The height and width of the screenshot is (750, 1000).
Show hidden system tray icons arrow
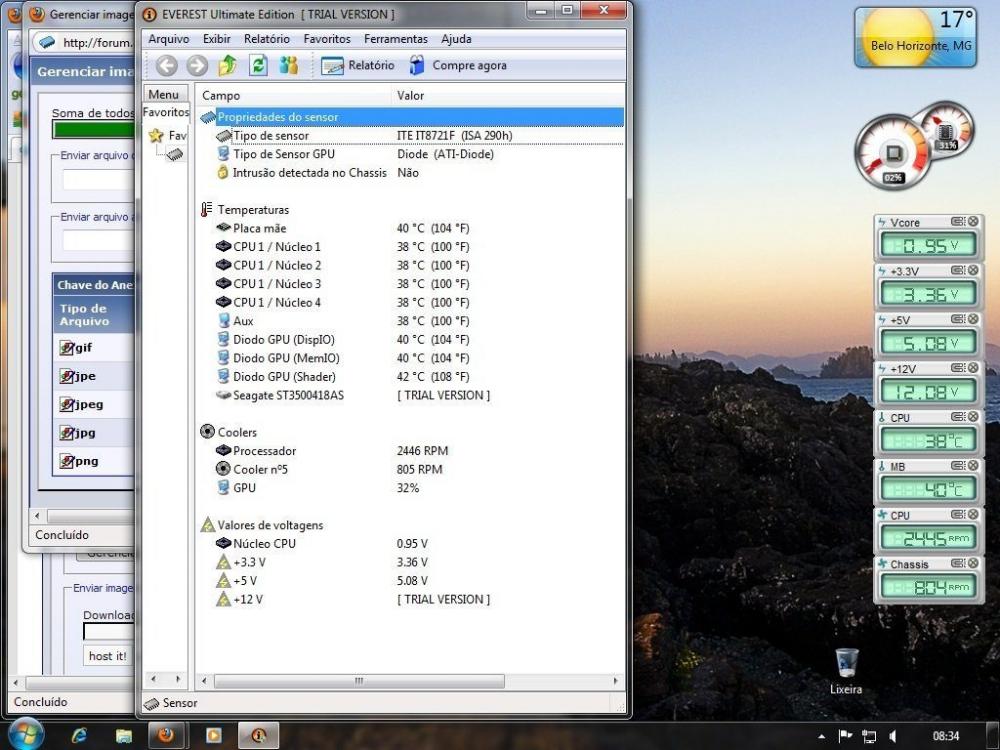(822, 736)
